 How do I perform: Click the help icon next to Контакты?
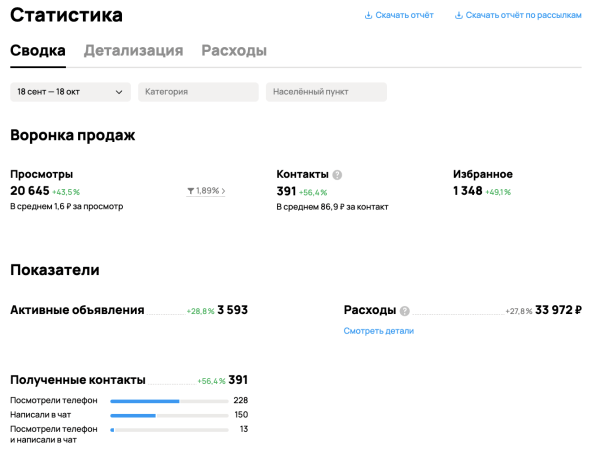tap(337, 175)
